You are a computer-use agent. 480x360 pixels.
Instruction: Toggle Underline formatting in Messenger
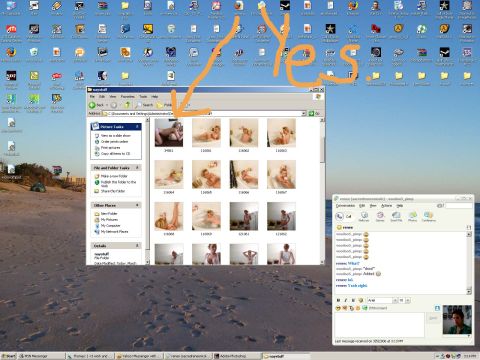pos(353,300)
